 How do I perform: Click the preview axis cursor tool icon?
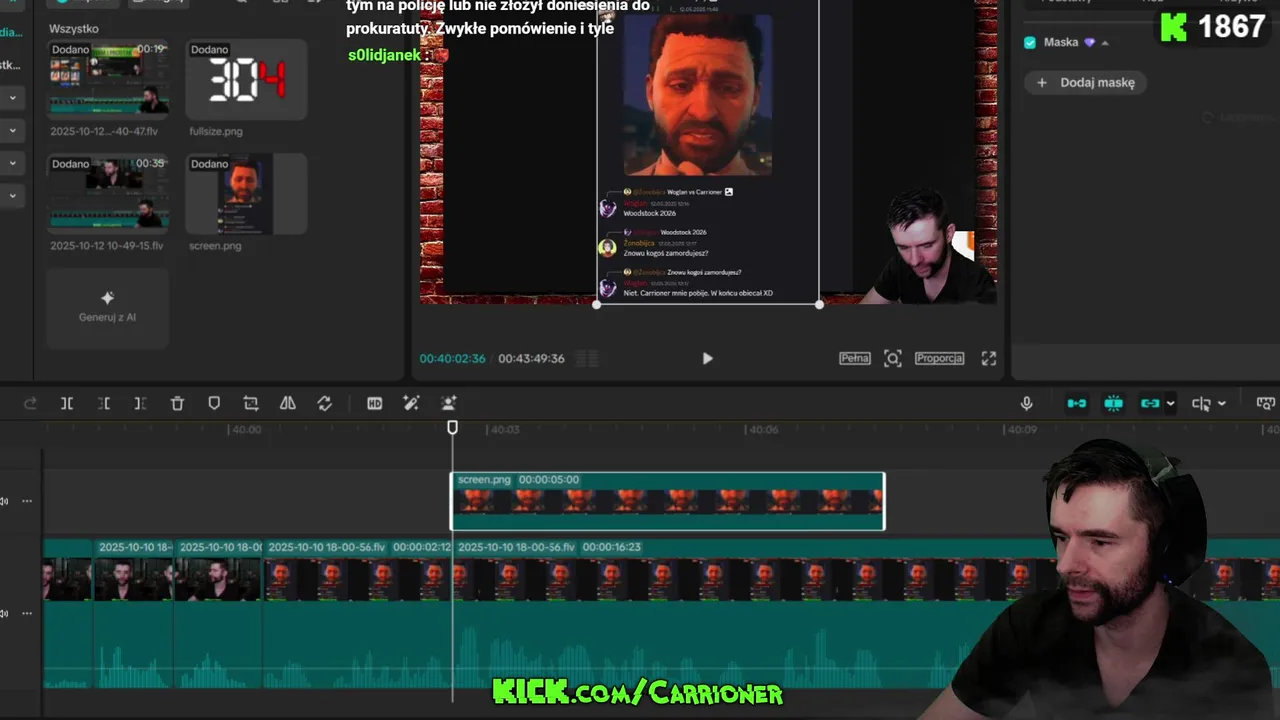click(x=1201, y=403)
